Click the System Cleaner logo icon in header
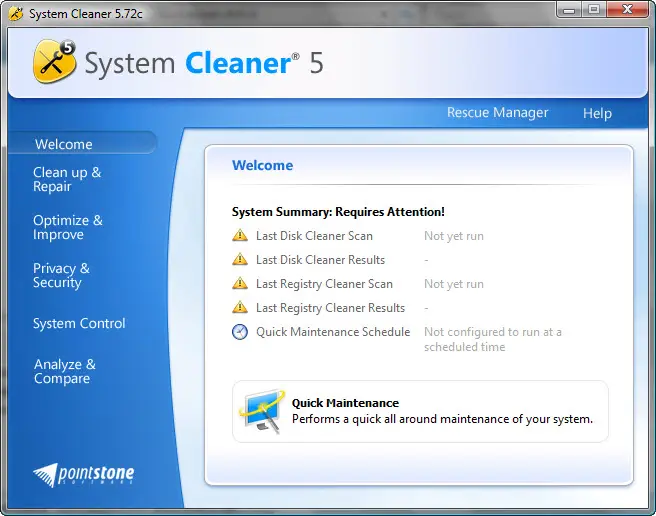 click(55, 62)
